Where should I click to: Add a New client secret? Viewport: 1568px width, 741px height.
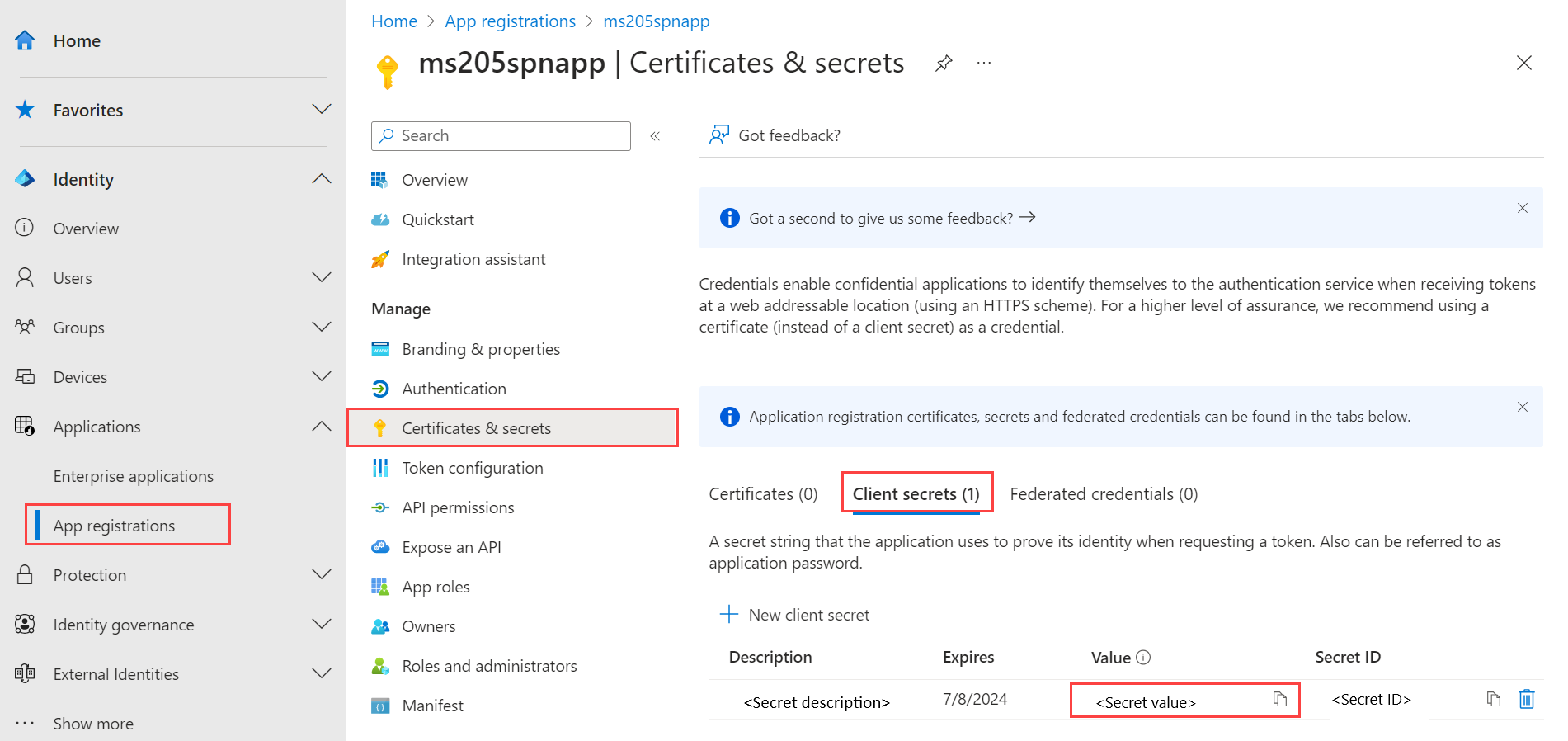795,615
